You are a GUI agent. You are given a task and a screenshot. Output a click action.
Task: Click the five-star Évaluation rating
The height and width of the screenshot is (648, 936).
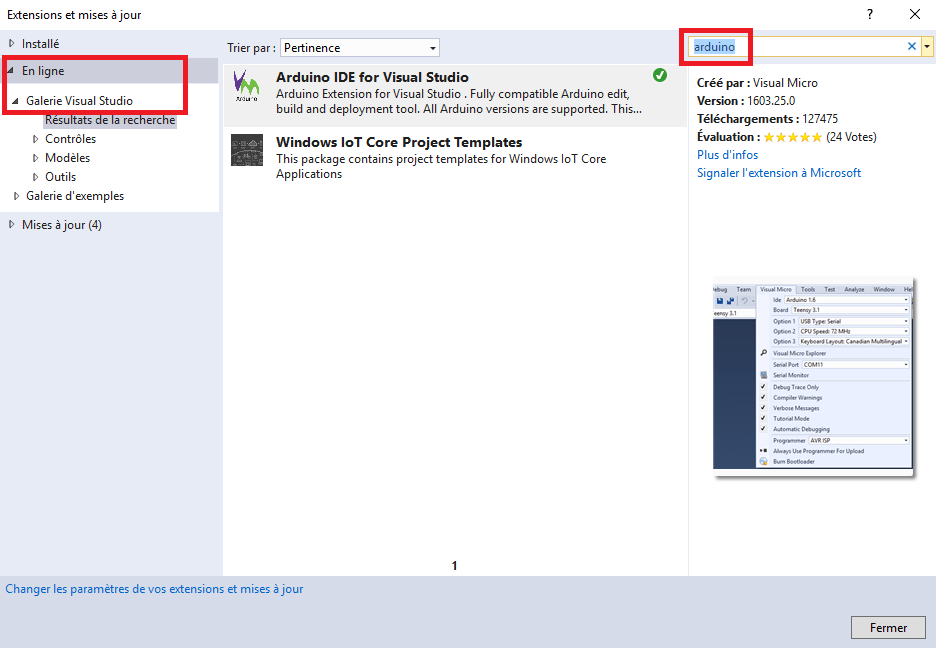point(793,137)
